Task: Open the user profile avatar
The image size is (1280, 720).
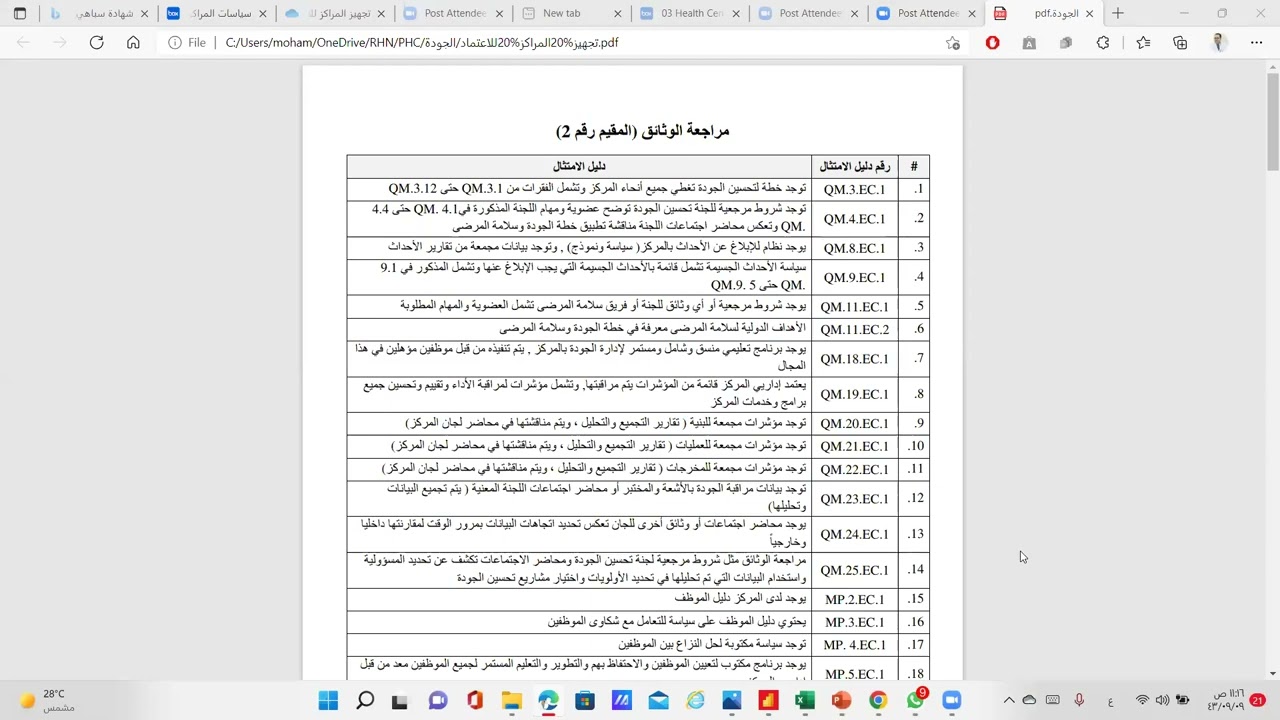Action: tap(1218, 43)
